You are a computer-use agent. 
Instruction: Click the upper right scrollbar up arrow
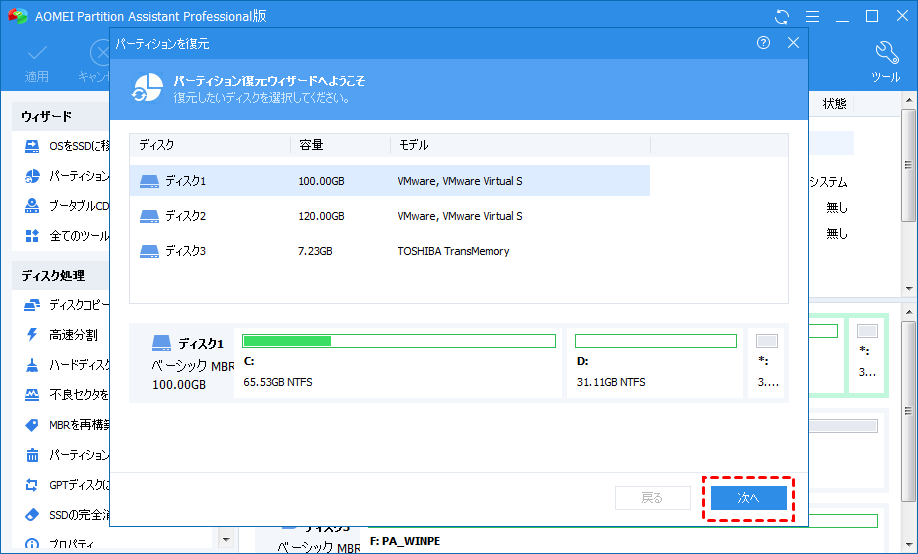[x=909, y=101]
